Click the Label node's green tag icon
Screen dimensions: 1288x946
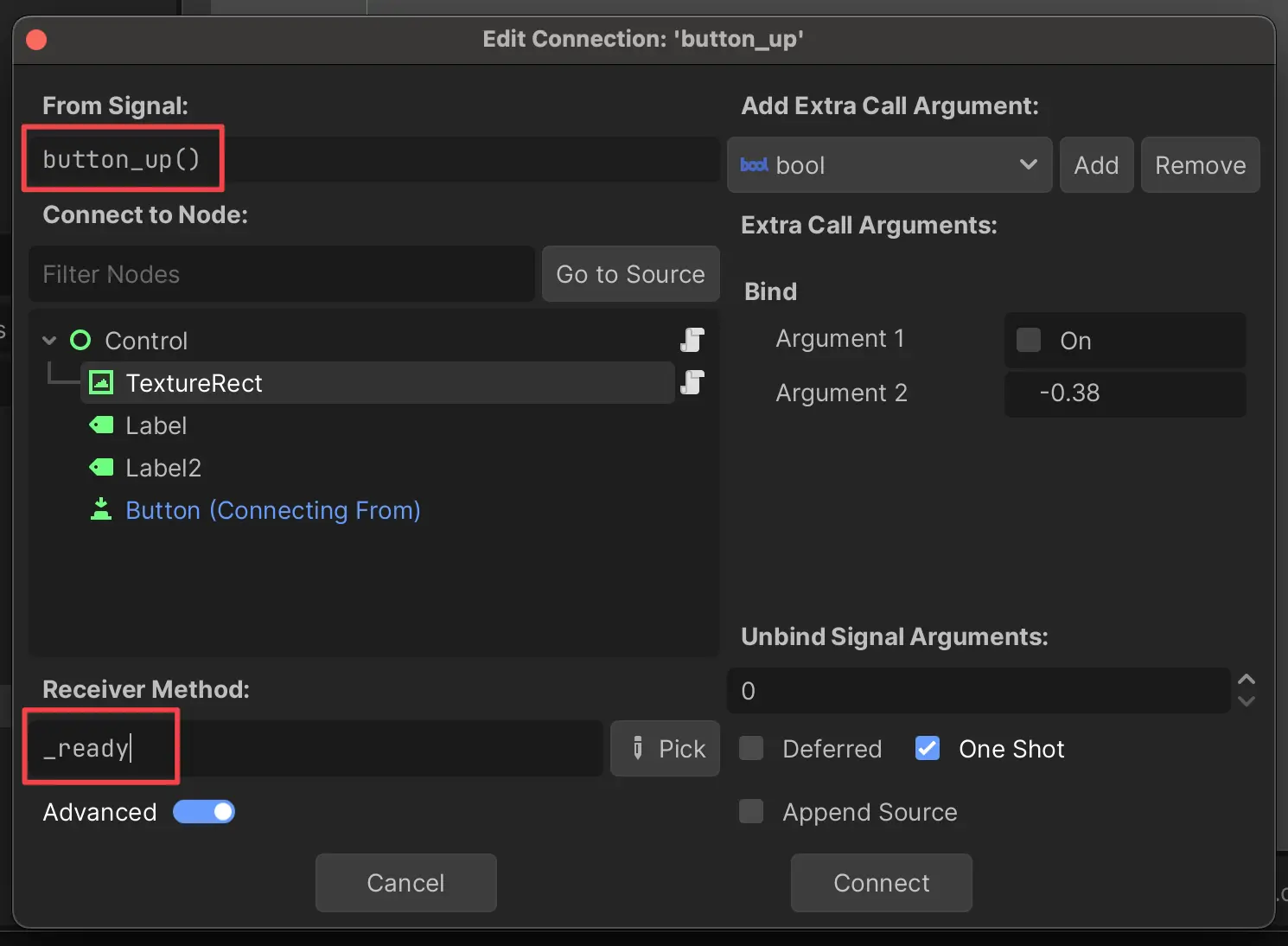click(x=100, y=425)
